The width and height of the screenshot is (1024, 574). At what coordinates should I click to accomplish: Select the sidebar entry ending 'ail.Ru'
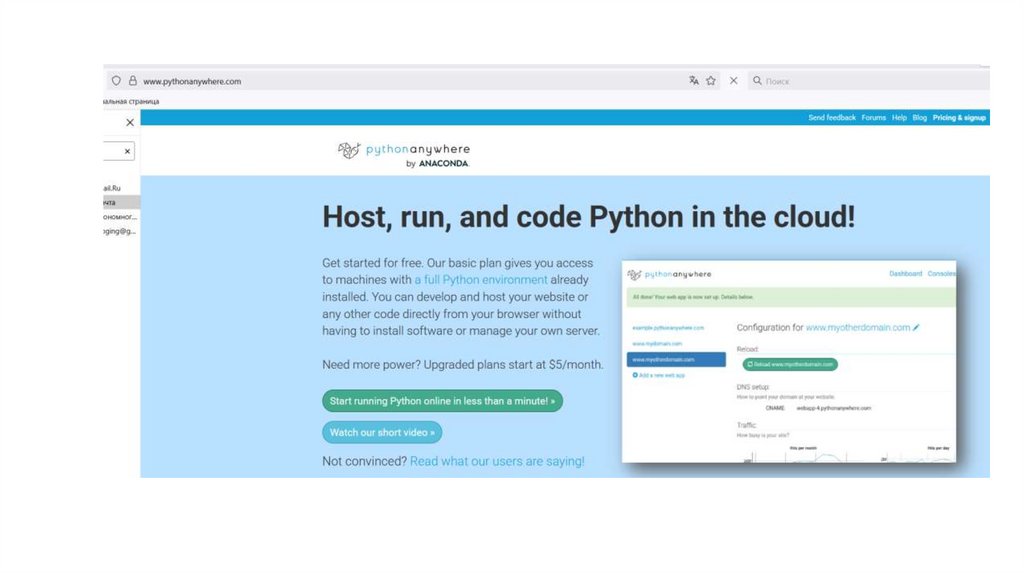[x=121, y=188]
